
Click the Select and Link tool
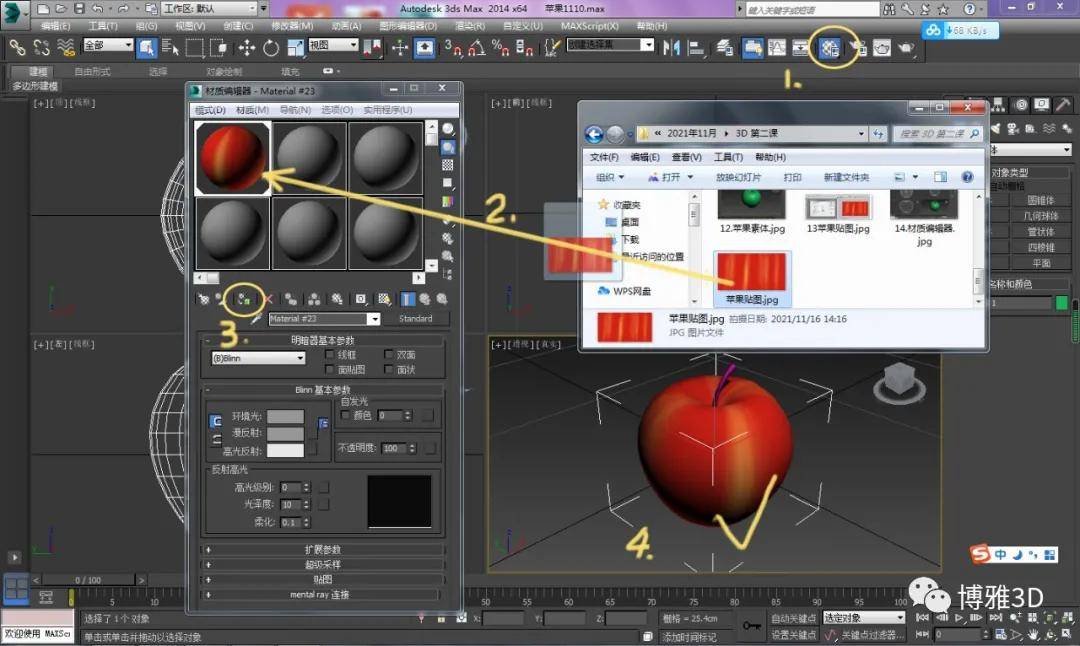click(17, 48)
